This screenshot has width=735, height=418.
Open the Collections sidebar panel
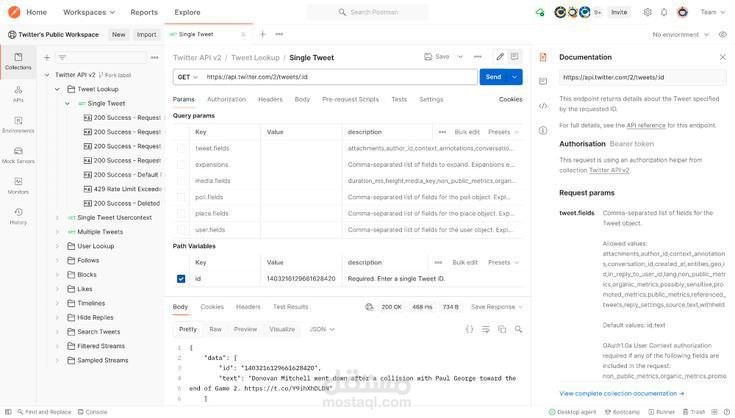[x=18, y=61]
